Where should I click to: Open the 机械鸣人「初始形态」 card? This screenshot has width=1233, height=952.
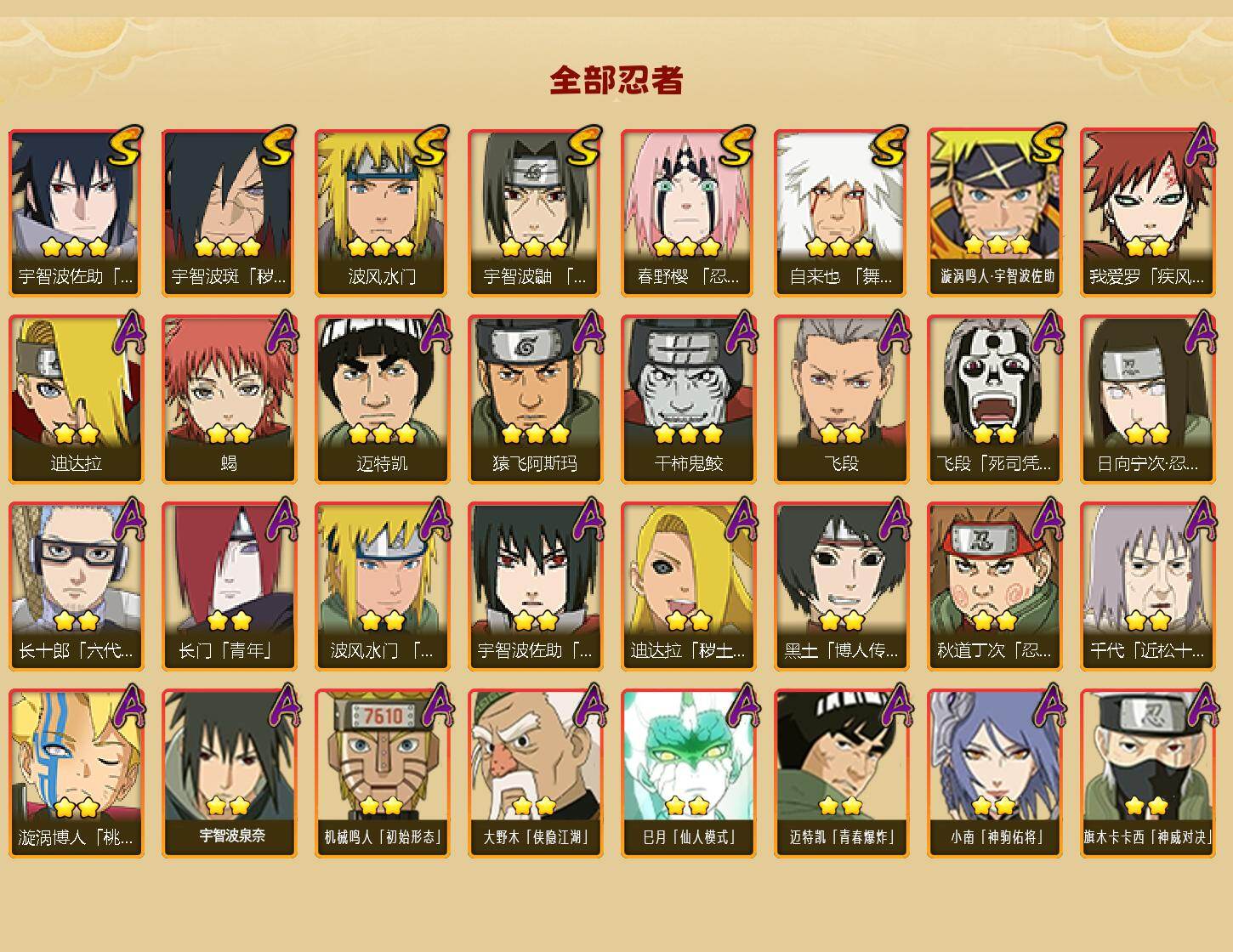tap(382, 773)
